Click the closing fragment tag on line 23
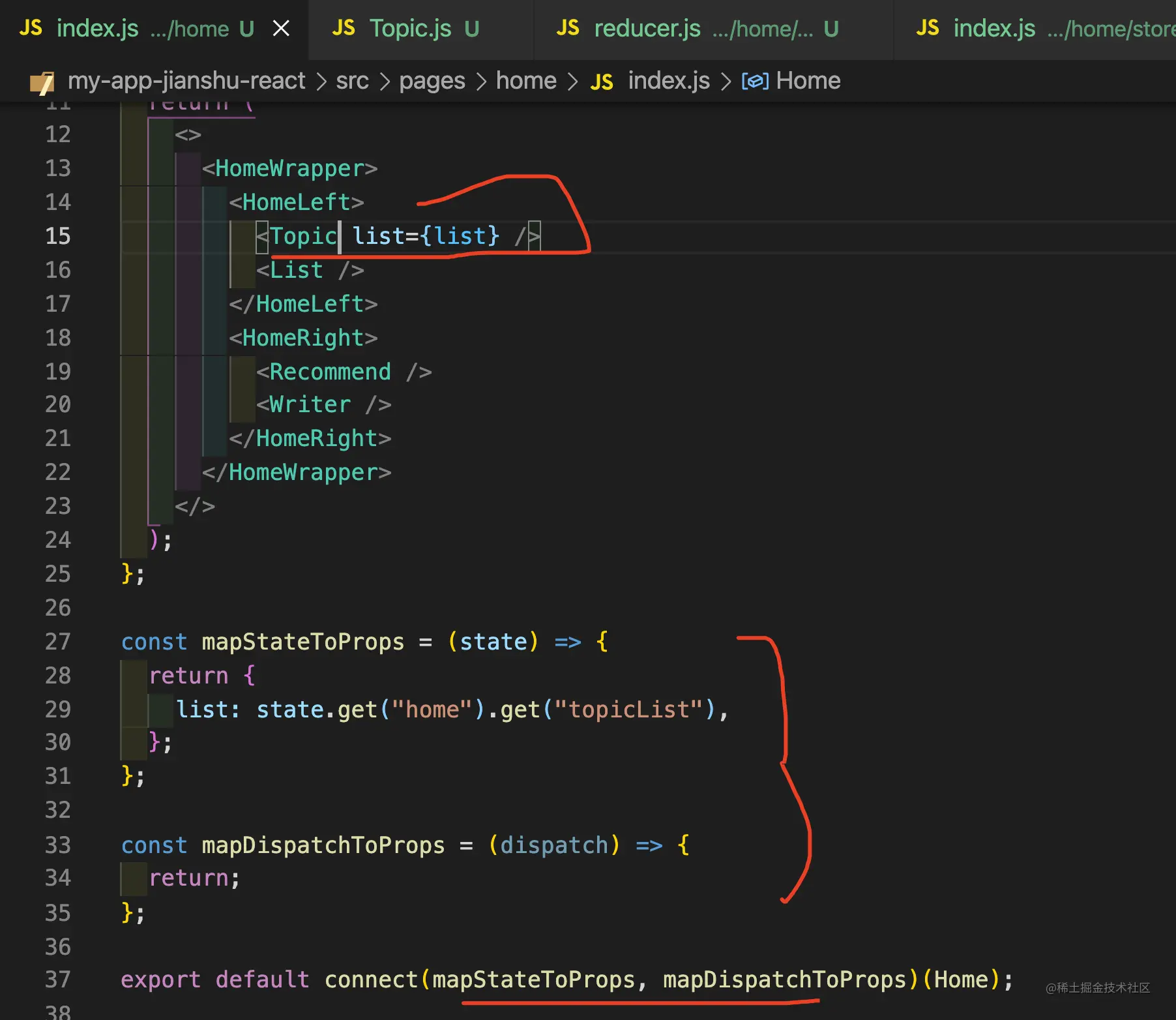 195,506
